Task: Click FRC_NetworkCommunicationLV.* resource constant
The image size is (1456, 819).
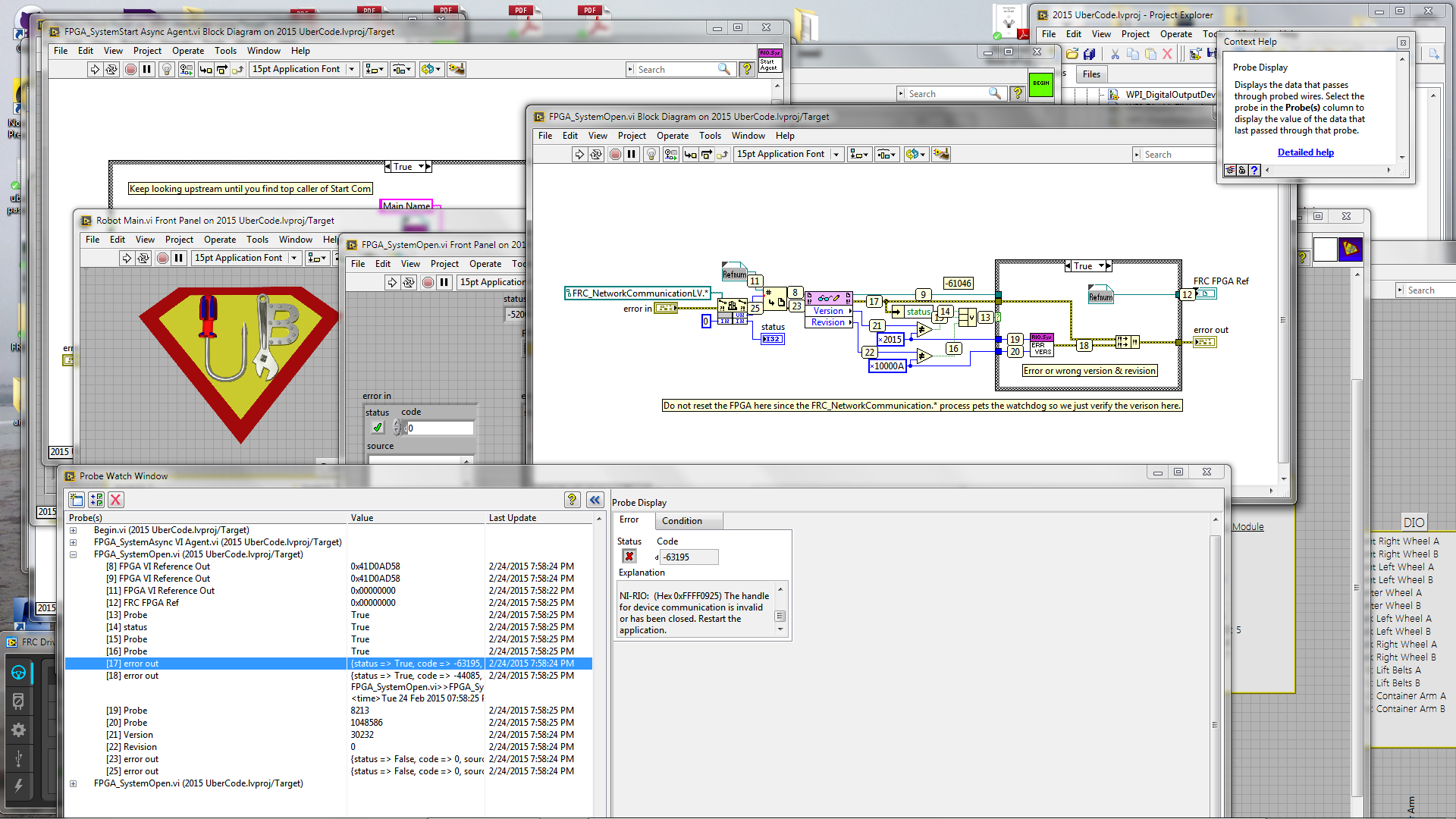Action: [638, 293]
